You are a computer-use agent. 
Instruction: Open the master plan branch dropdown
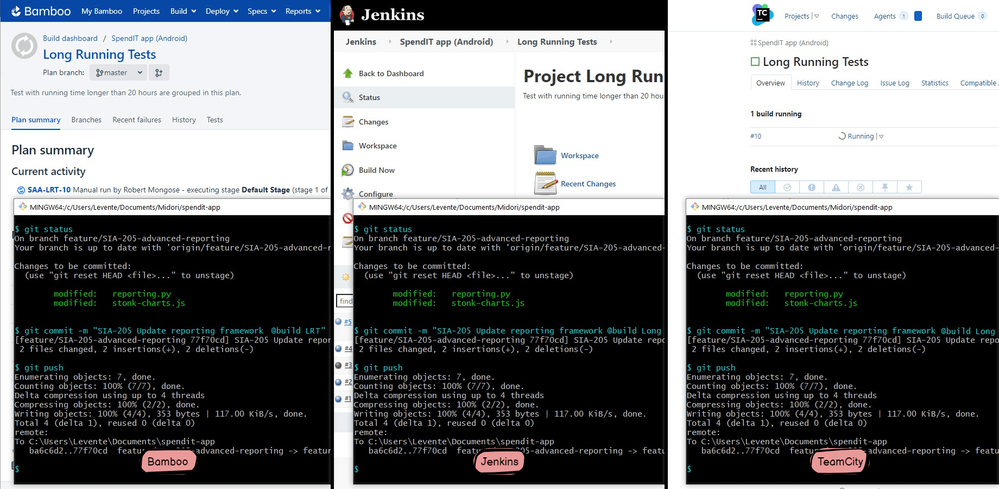pos(118,73)
